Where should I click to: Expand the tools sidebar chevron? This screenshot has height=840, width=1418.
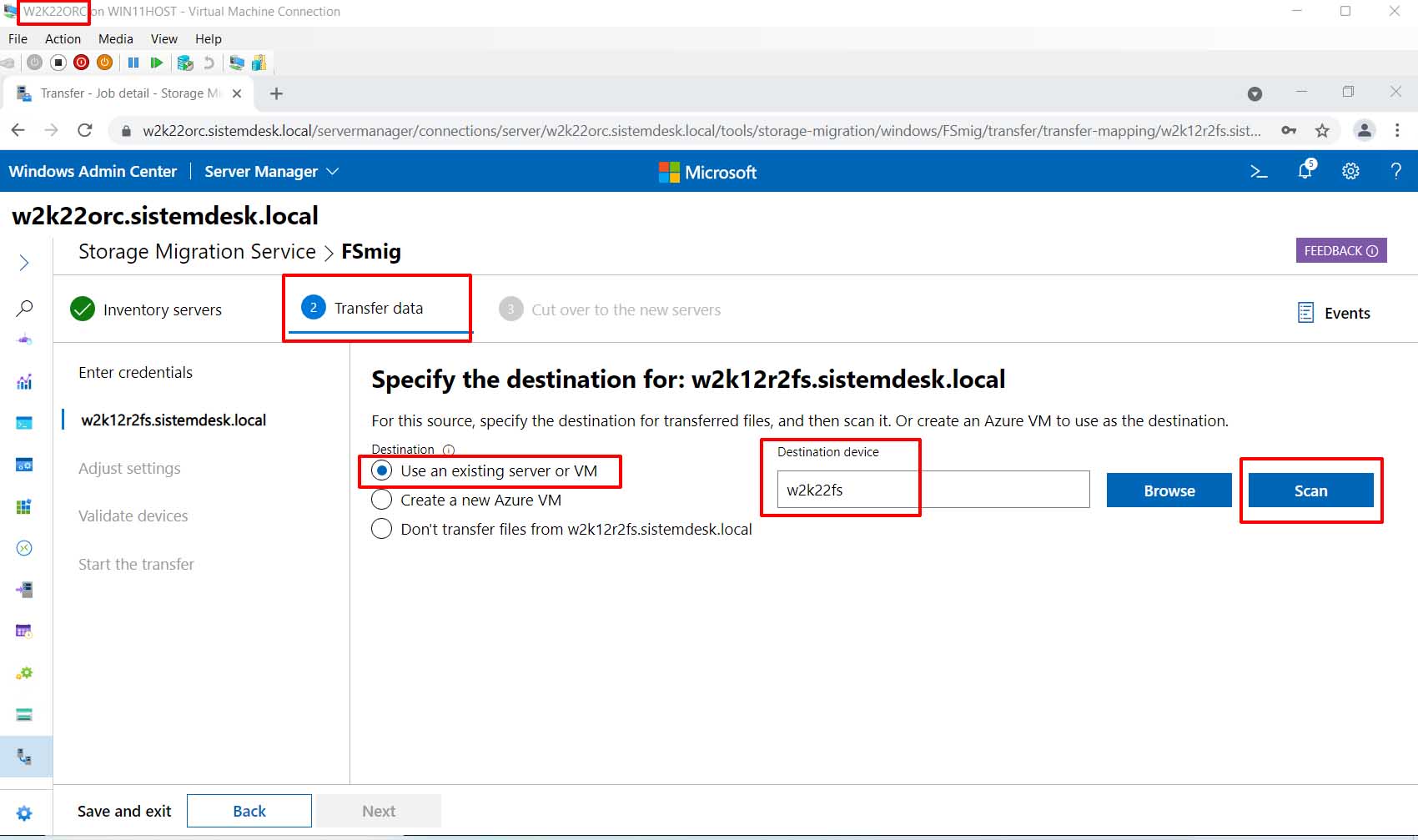point(24,263)
